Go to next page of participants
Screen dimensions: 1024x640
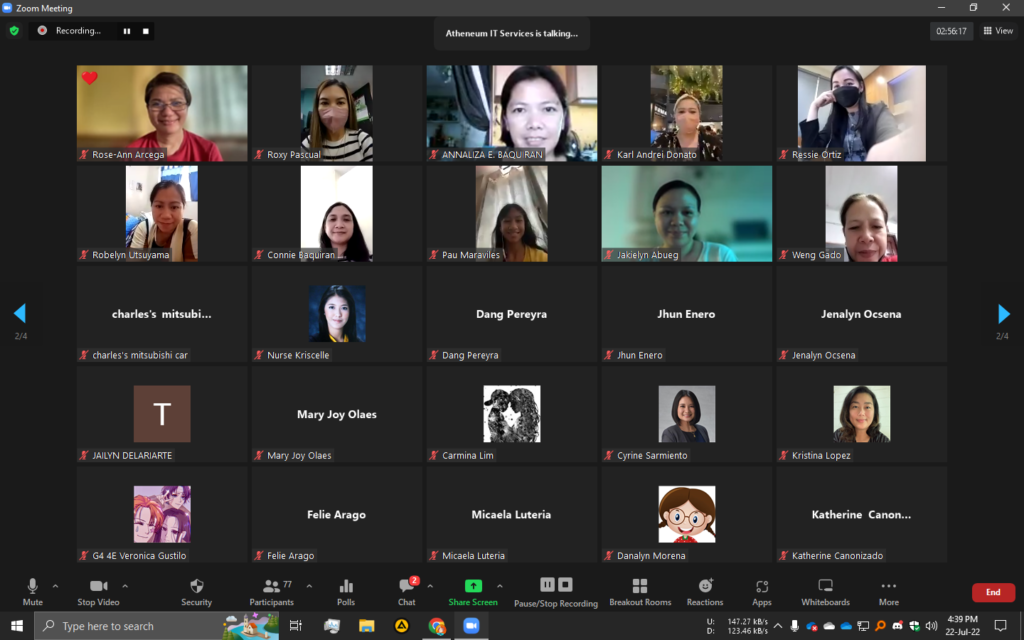coord(1004,314)
